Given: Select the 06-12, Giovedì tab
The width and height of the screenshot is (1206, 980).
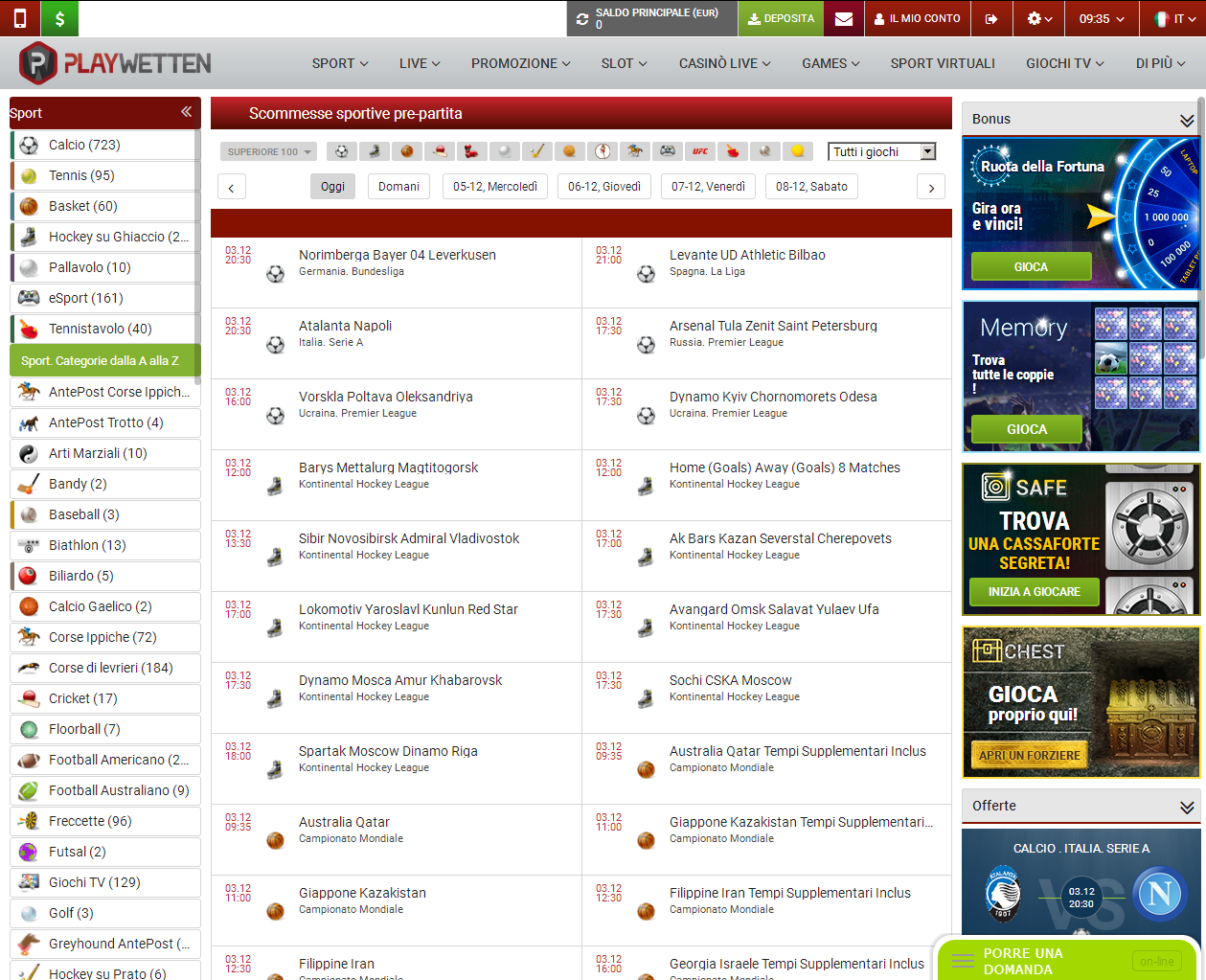Looking at the screenshot, I should [x=604, y=186].
